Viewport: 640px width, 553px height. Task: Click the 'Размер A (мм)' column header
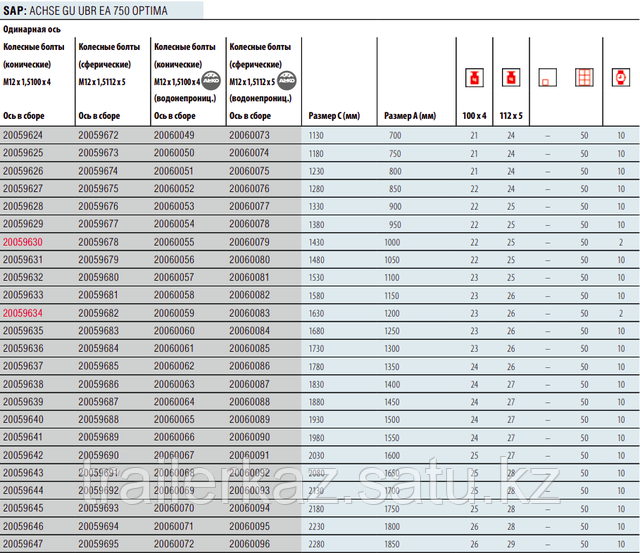click(x=410, y=116)
